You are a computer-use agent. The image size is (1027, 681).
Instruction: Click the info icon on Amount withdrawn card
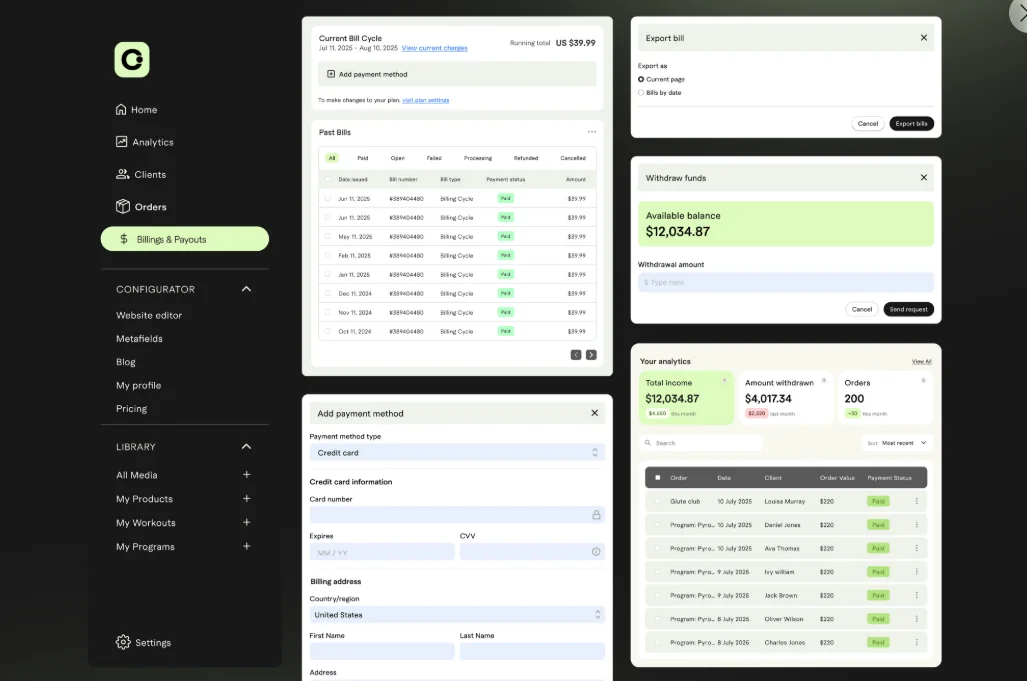824,380
